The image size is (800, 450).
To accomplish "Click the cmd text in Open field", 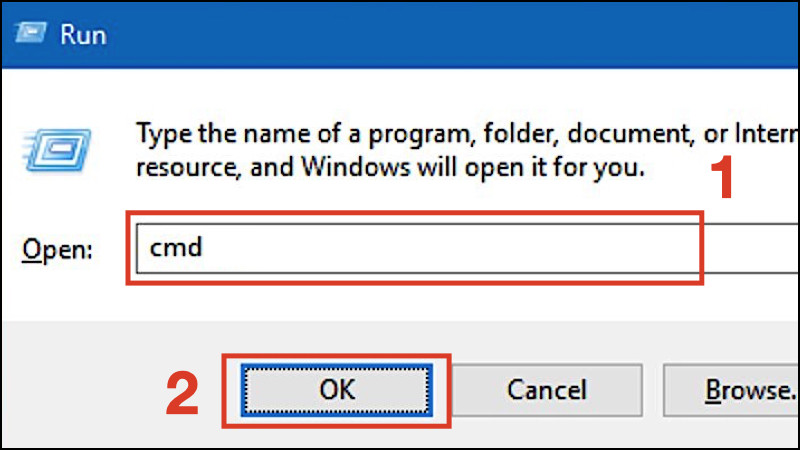I will (x=176, y=247).
